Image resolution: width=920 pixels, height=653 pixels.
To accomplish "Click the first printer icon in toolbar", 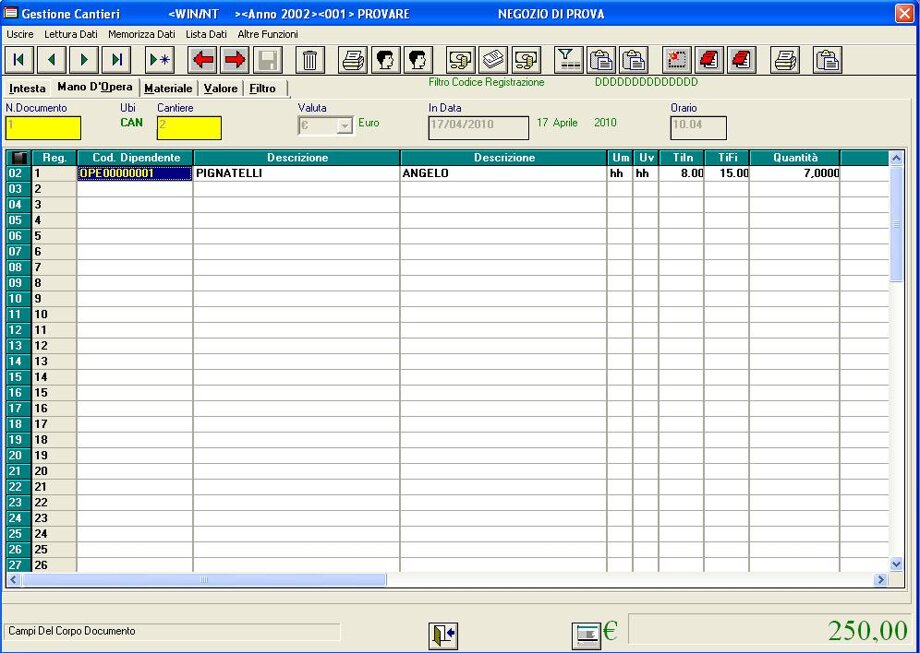I will tap(353, 60).
